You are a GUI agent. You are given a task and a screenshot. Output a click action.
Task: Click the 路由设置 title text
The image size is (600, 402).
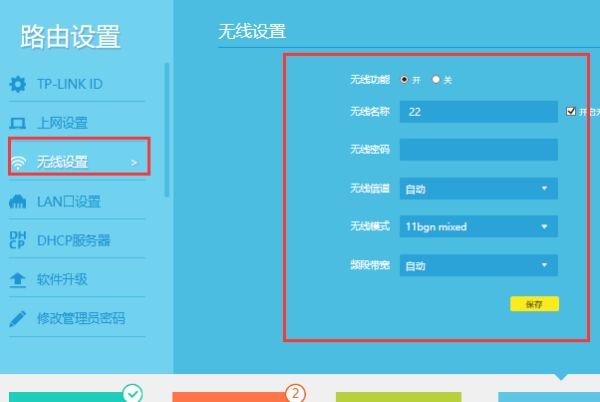[70, 37]
